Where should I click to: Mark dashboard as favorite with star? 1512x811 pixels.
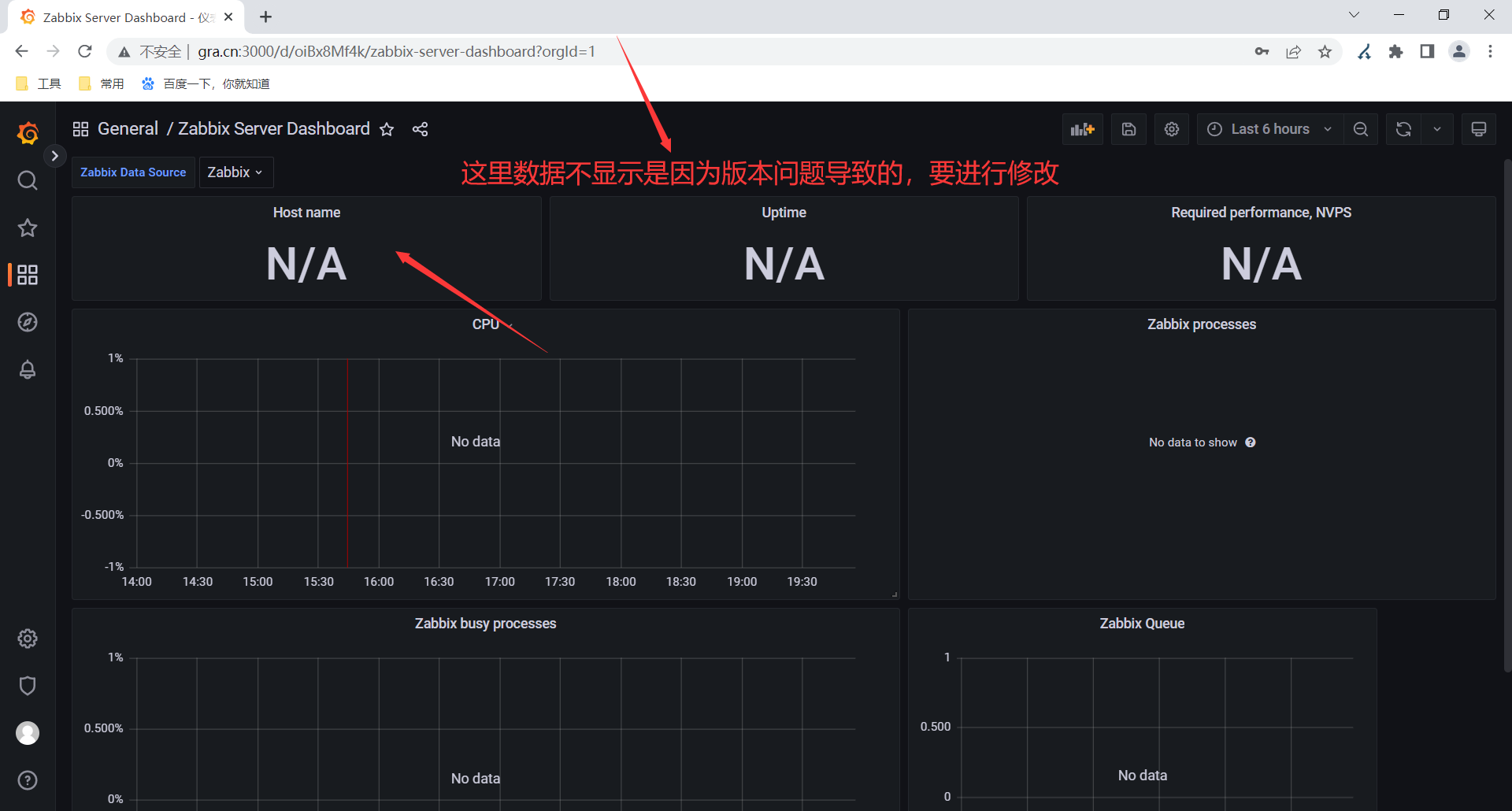[387, 129]
